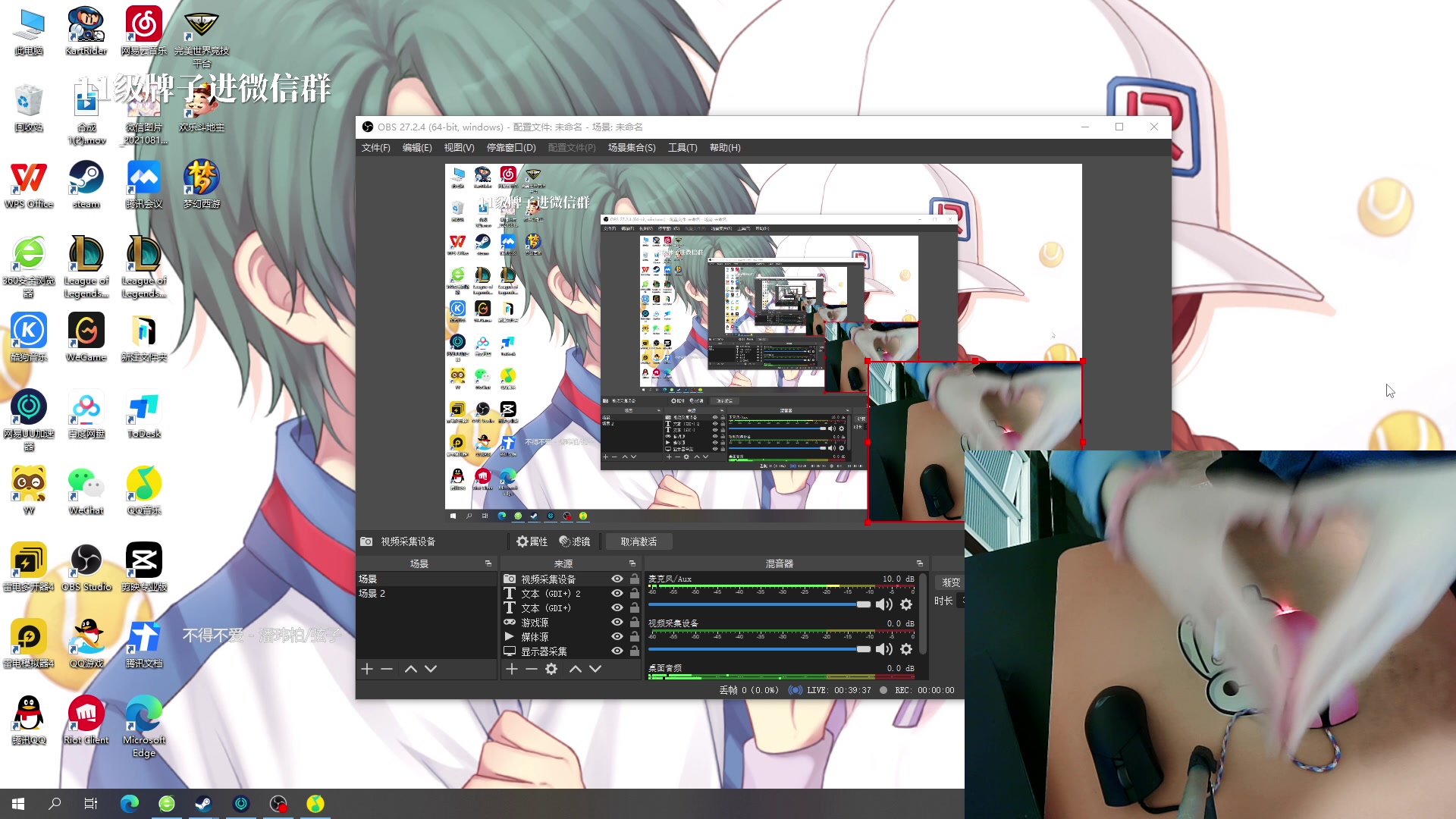Mute the 麦克风/Aux audio channel
Image resolution: width=1456 pixels, height=819 pixels.
883,604
